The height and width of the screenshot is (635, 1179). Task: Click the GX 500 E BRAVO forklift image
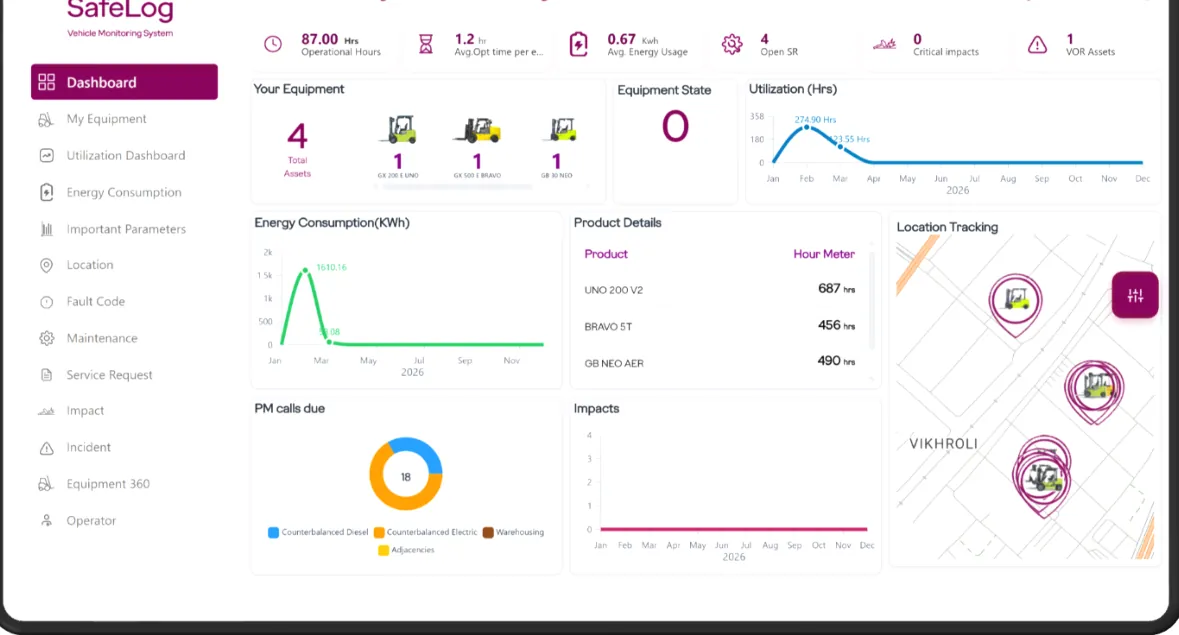477,130
